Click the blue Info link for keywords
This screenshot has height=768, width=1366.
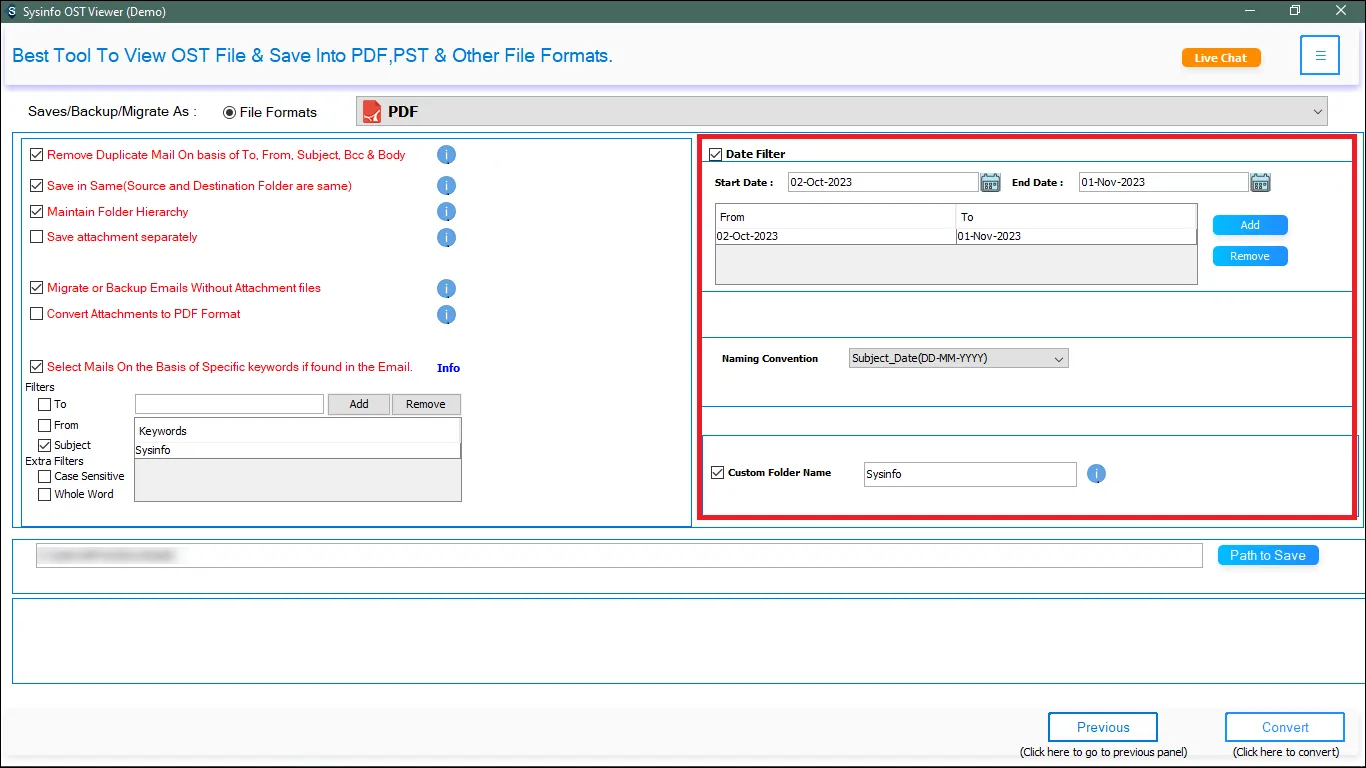448,368
